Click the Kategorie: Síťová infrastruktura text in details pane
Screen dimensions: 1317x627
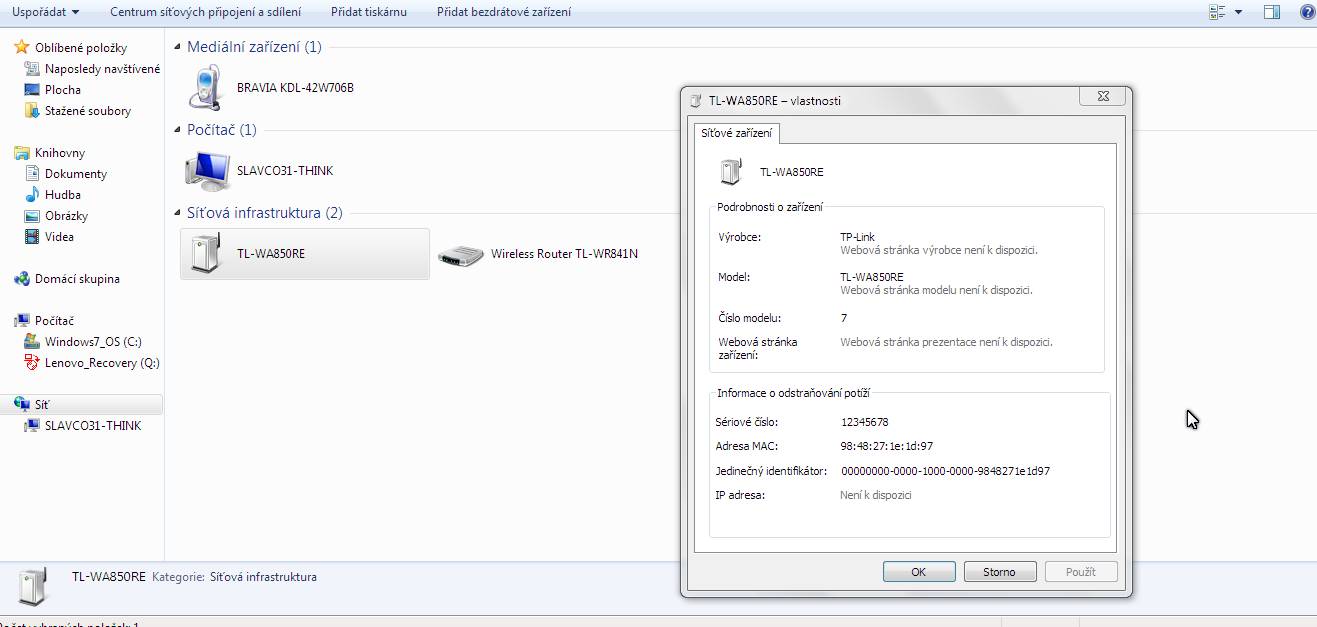[234, 577]
